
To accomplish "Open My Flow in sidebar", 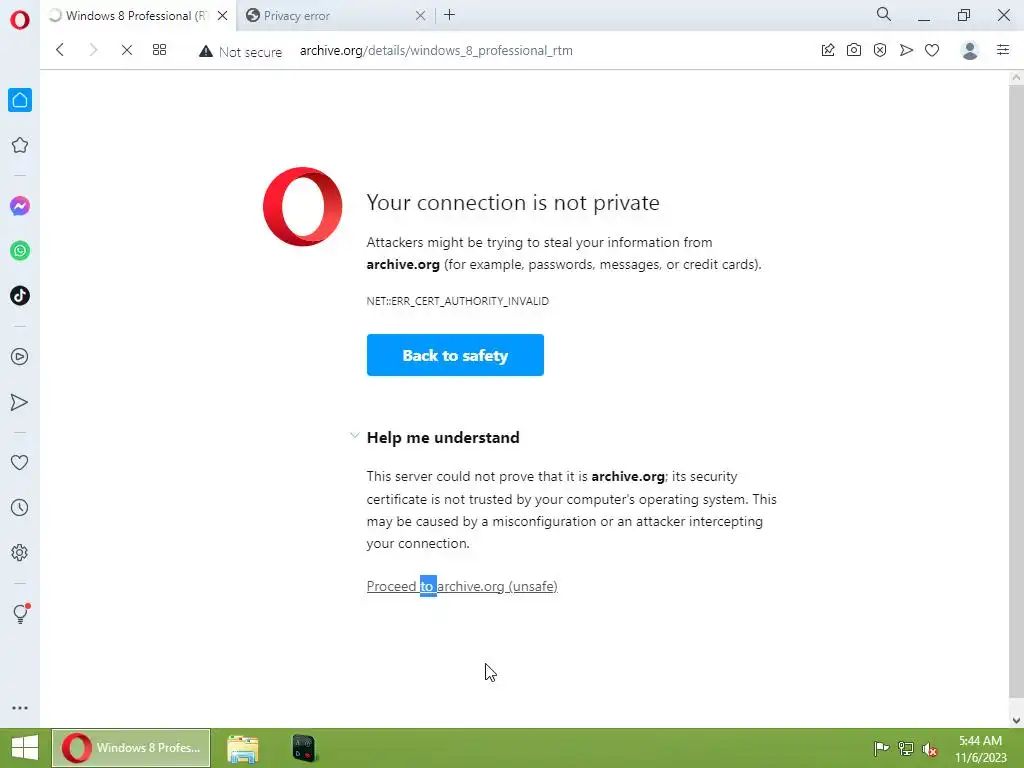I will pos(20,402).
